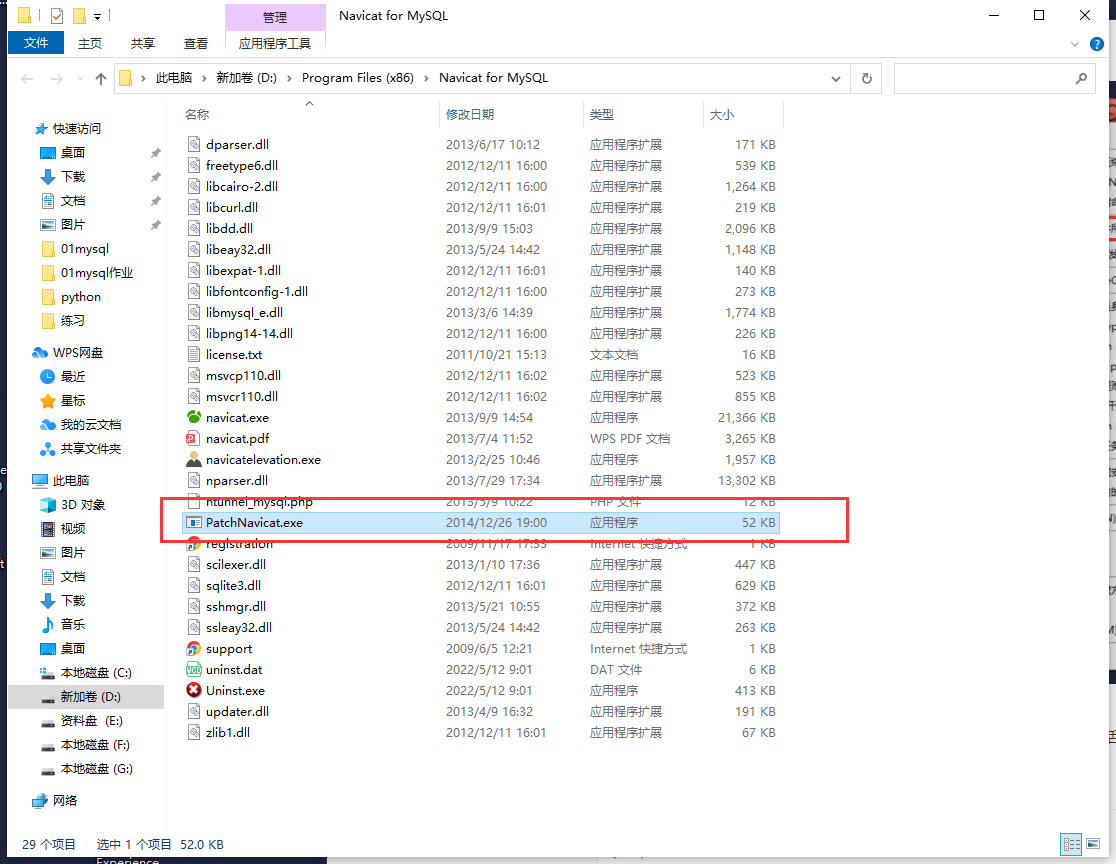Expand the root chevron before 此电脑 breadcrumb
Image resolution: width=1116 pixels, height=864 pixels.
pyautogui.click(x=143, y=78)
